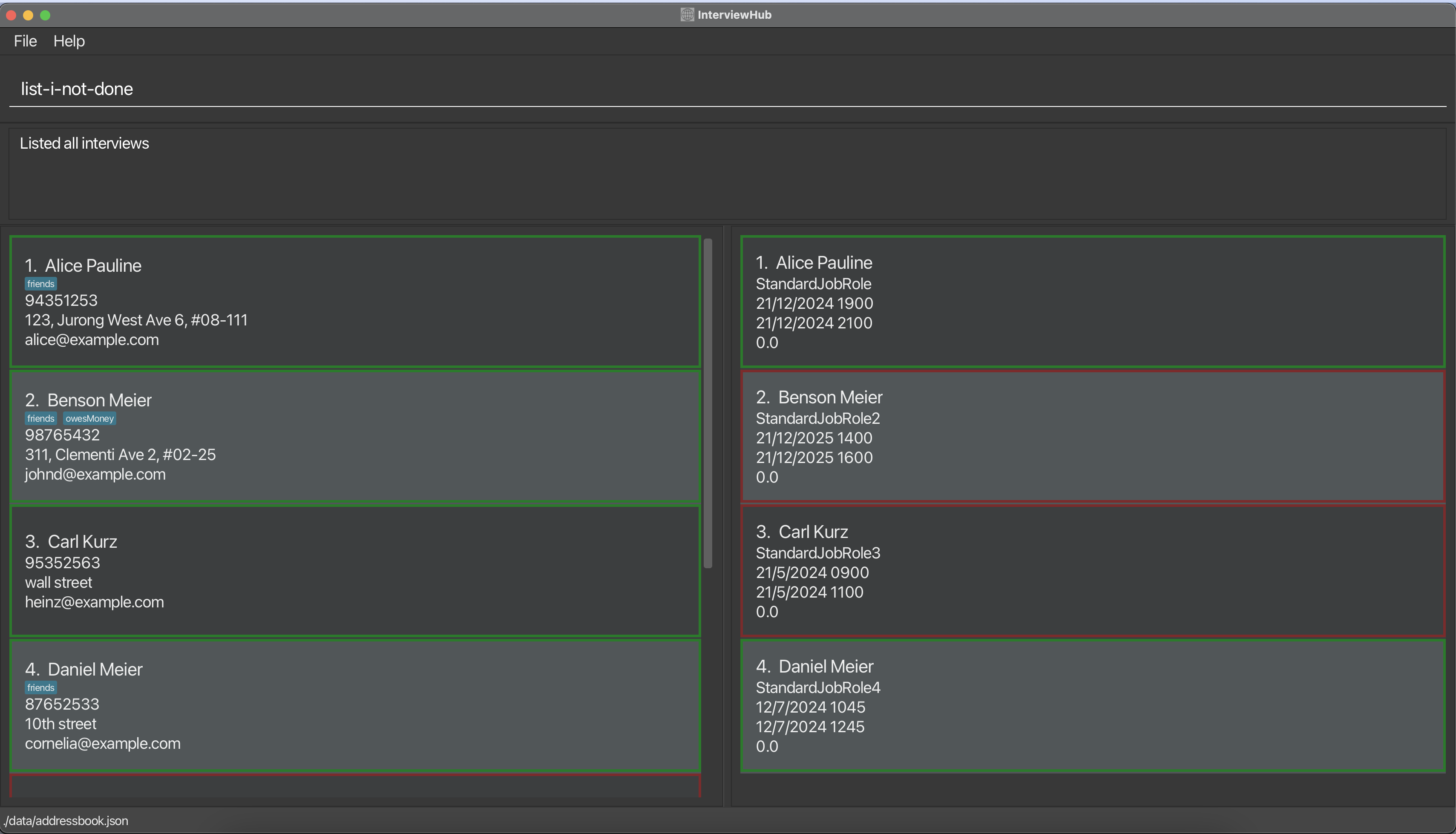Click the friends tag under Benson Meier
Viewport: 1456px width, 834px height.
pyautogui.click(x=40, y=418)
